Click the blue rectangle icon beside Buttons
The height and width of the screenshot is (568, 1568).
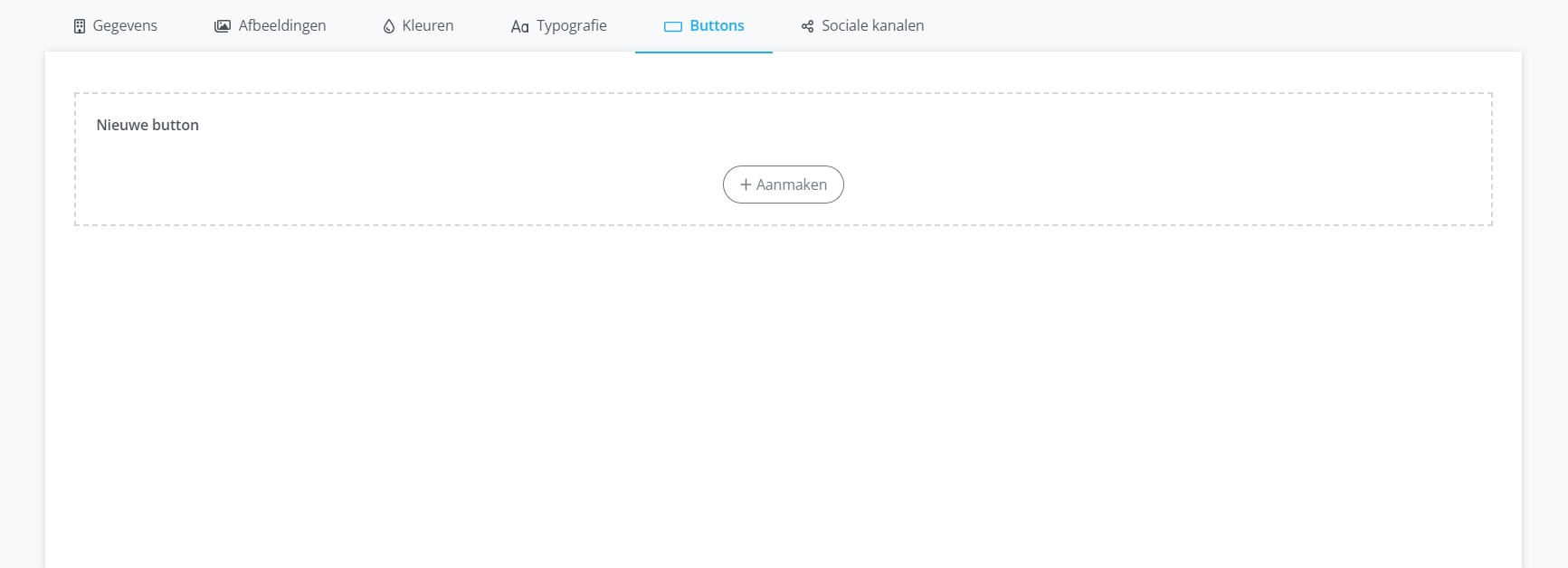tap(673, 26)
